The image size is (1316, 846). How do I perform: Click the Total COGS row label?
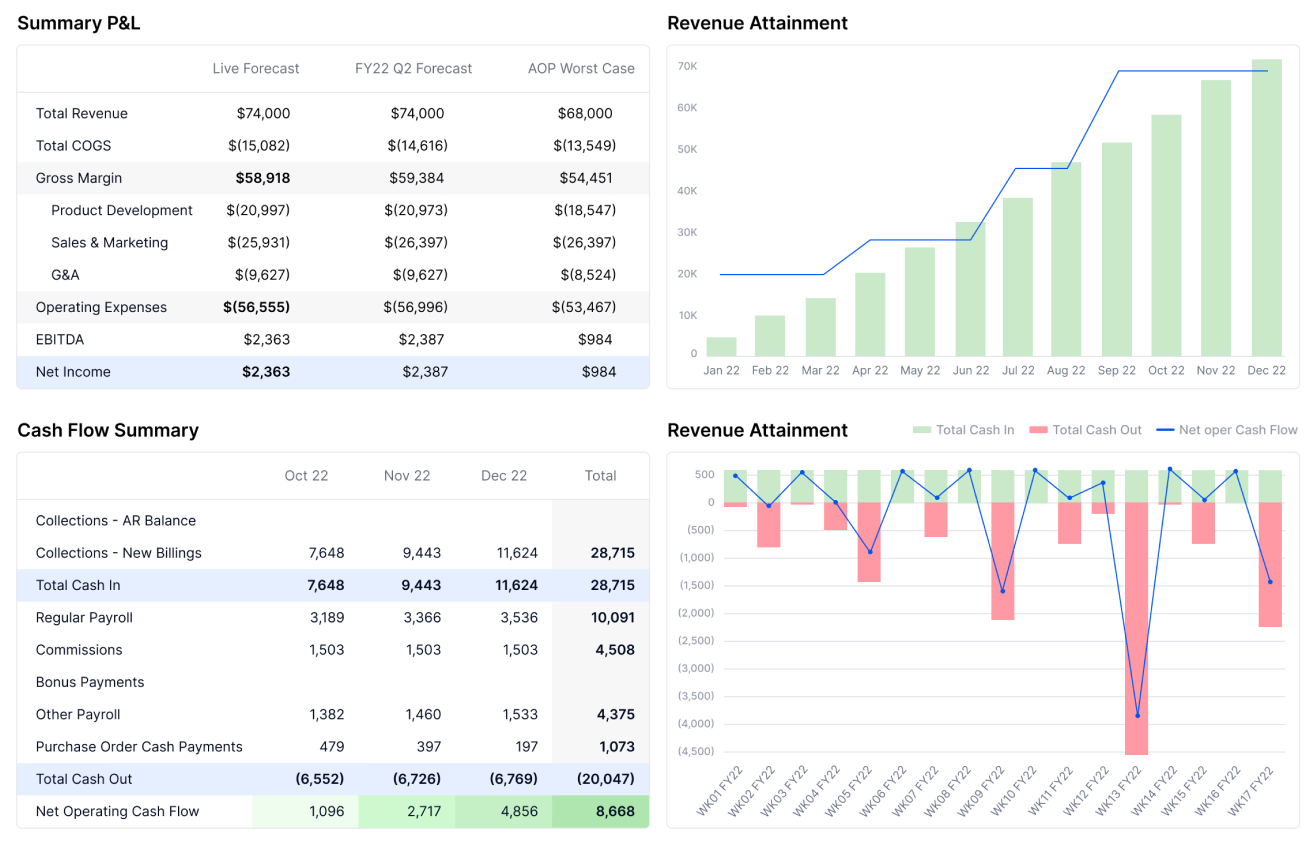(74, 146)
